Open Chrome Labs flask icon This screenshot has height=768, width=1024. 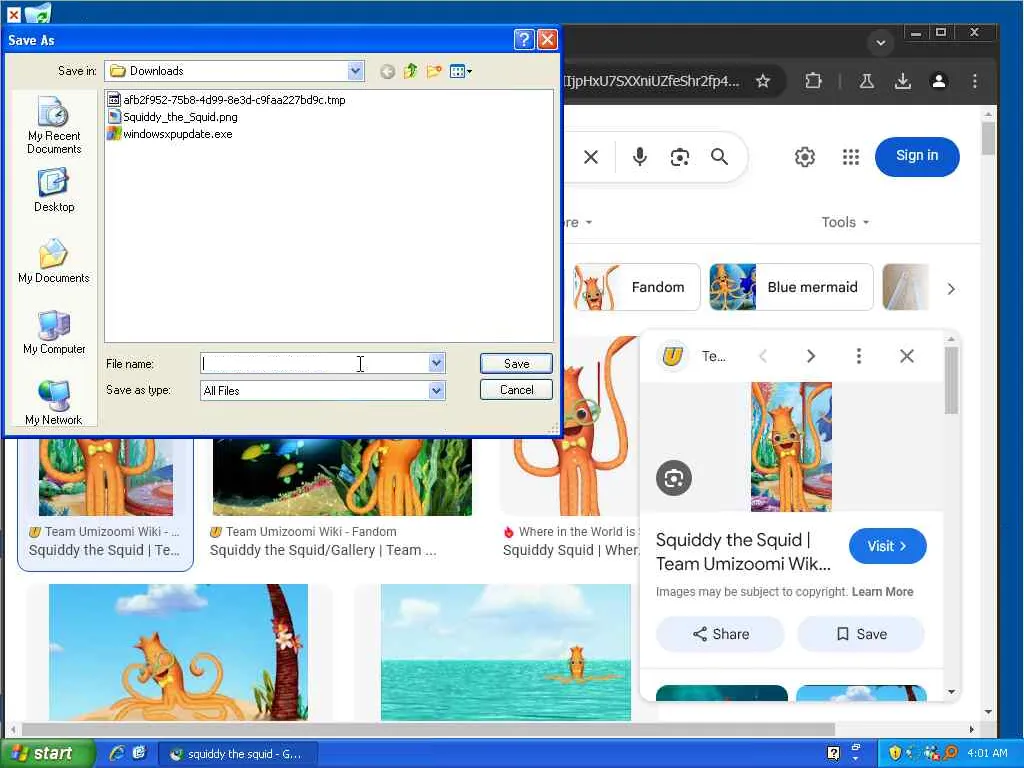[x=867, y=81]
